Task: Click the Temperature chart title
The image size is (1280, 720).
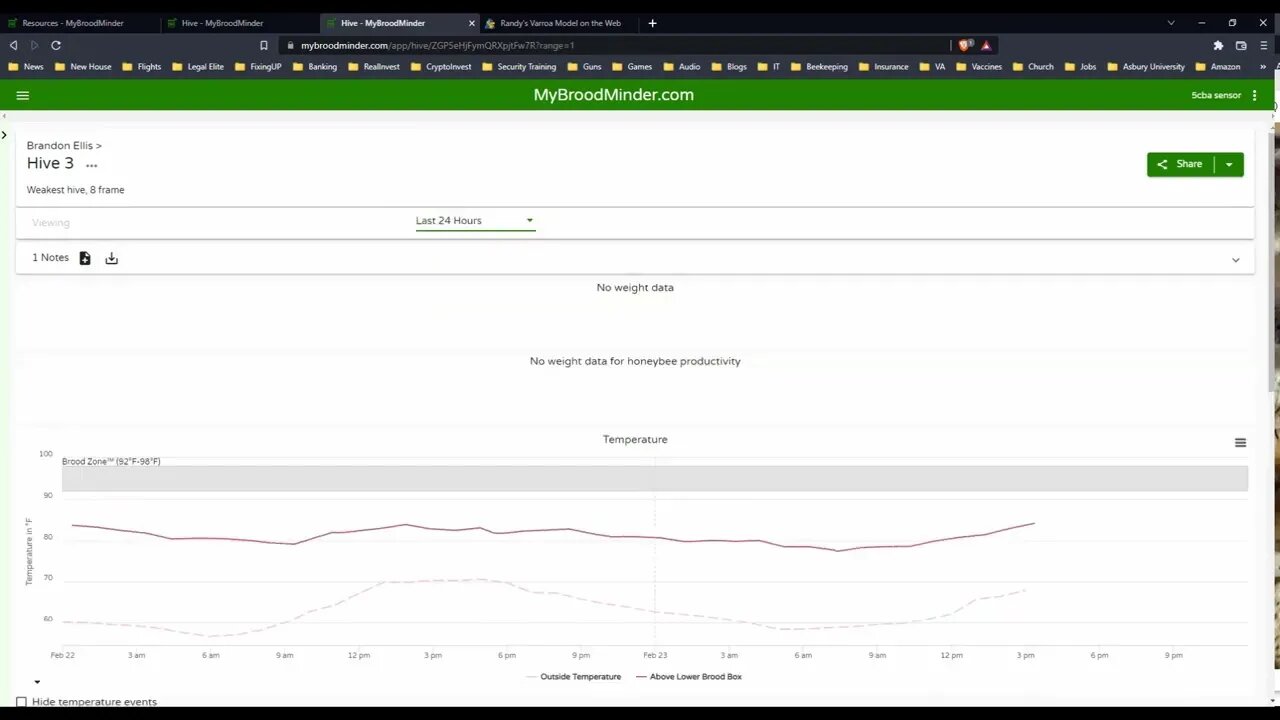Action: 635,440
